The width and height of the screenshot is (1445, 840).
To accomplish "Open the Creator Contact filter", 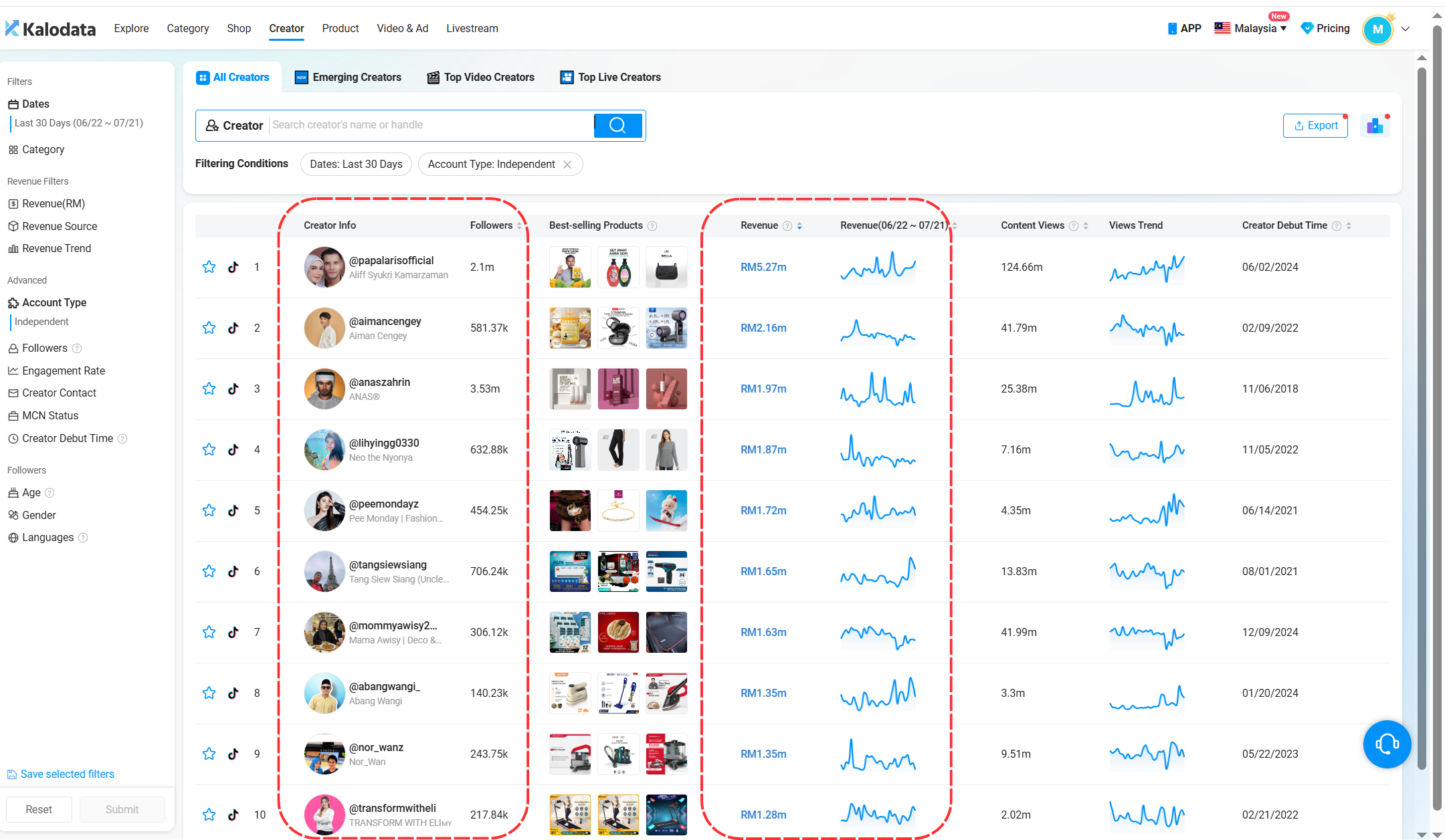I will pyautogui.click(x=52, y=393).
